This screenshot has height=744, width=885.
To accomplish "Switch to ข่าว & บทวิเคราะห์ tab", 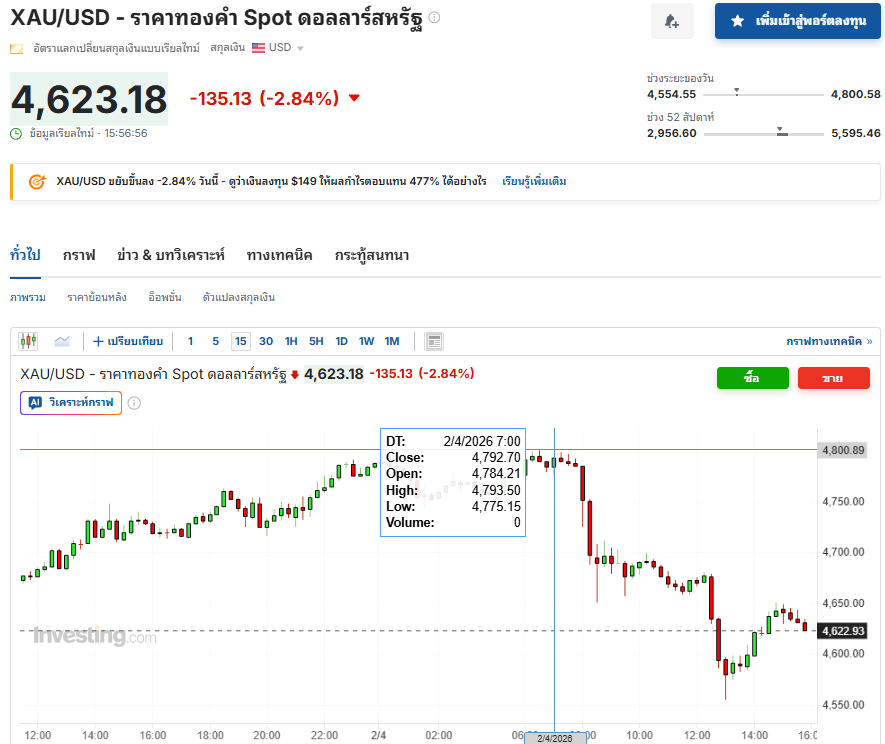I will click(170, 255).
